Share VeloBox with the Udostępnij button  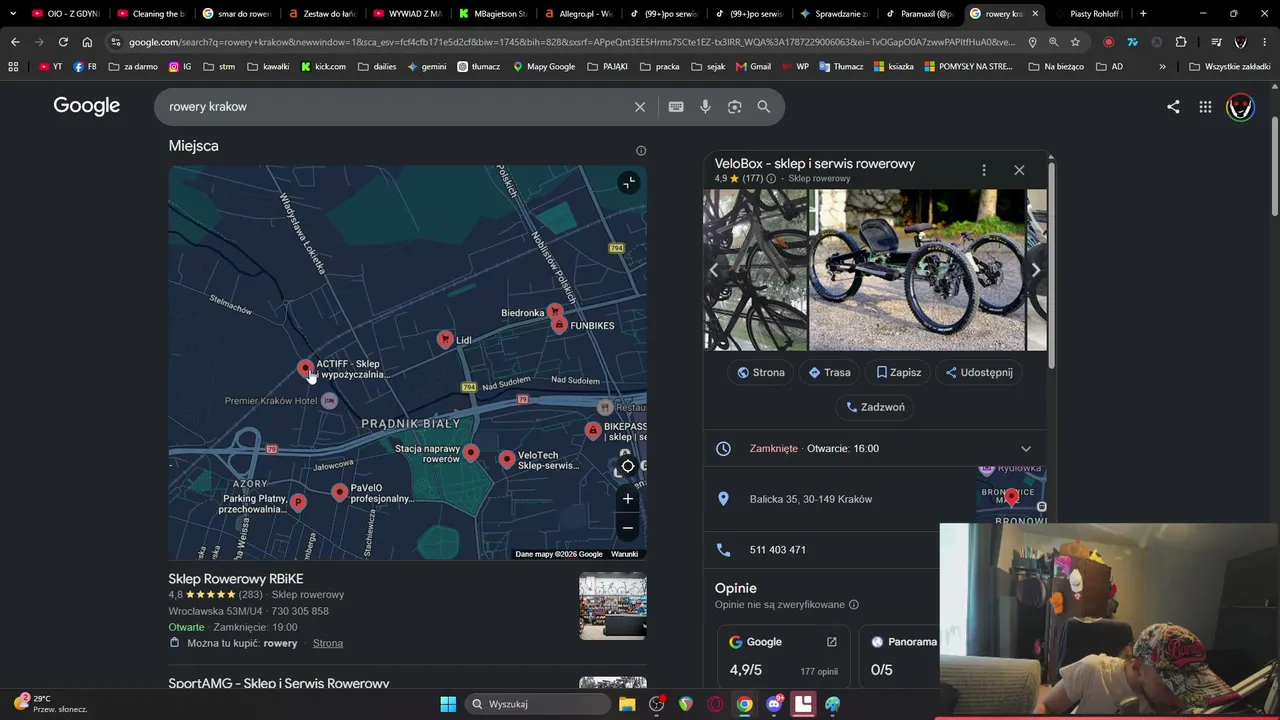(979, 373)
